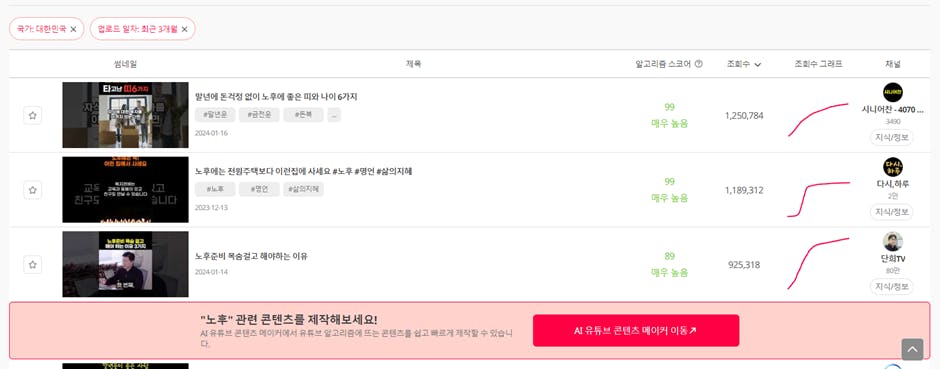Viewport: 940px width, 369px height.
Task: Remove the 업로드 일자 최근 3개월 filter
Action: click(185, 29)
